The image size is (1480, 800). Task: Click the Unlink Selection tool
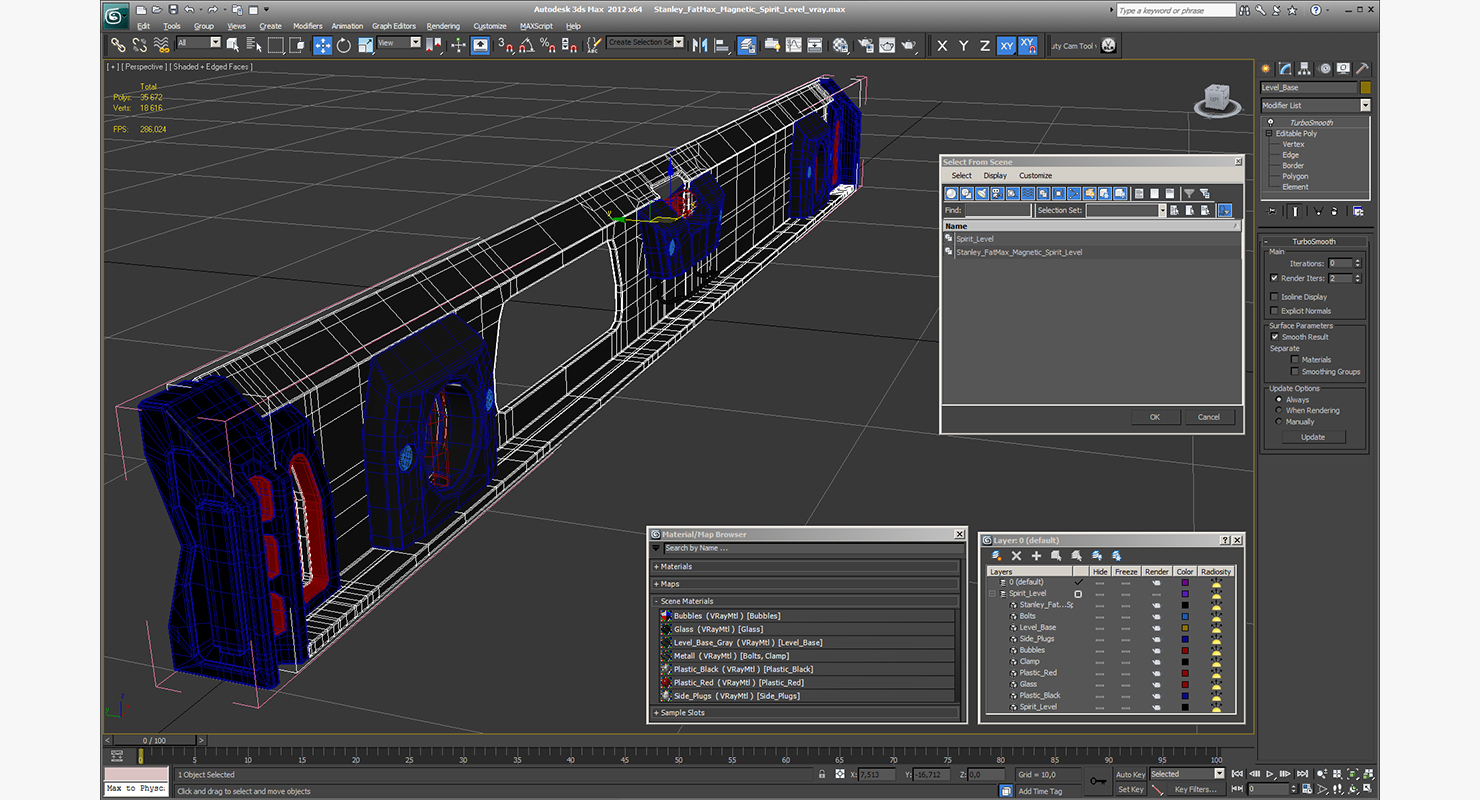139,45
